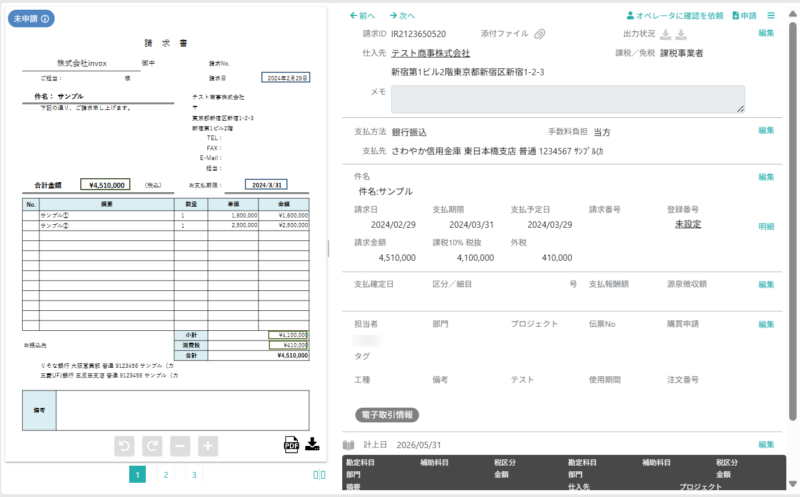Open 明細 details link
Screen dimensions: 800x497
tap(766, 227)
